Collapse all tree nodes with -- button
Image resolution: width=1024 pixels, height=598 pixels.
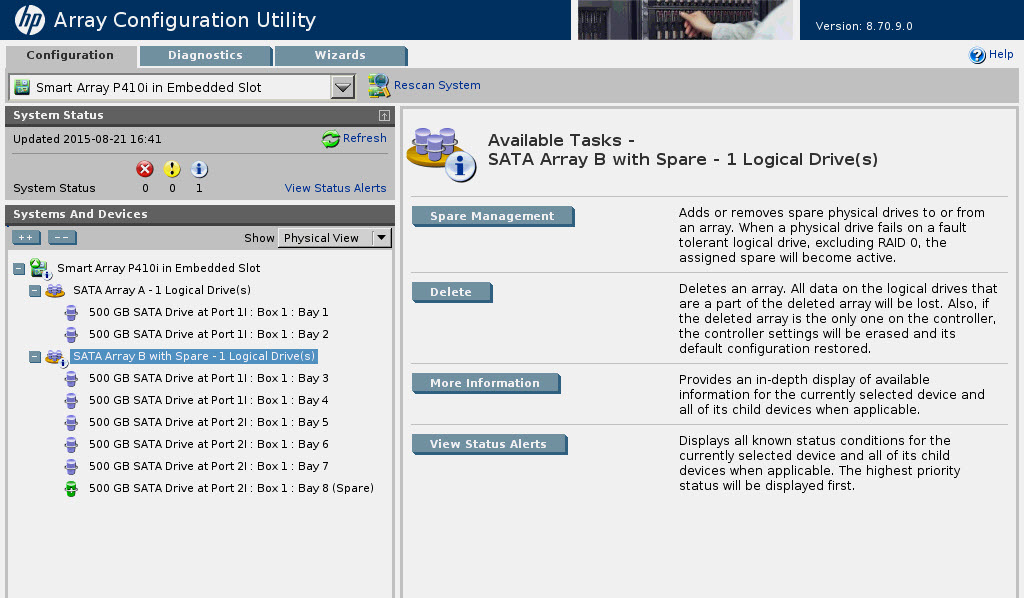[62, 238]
